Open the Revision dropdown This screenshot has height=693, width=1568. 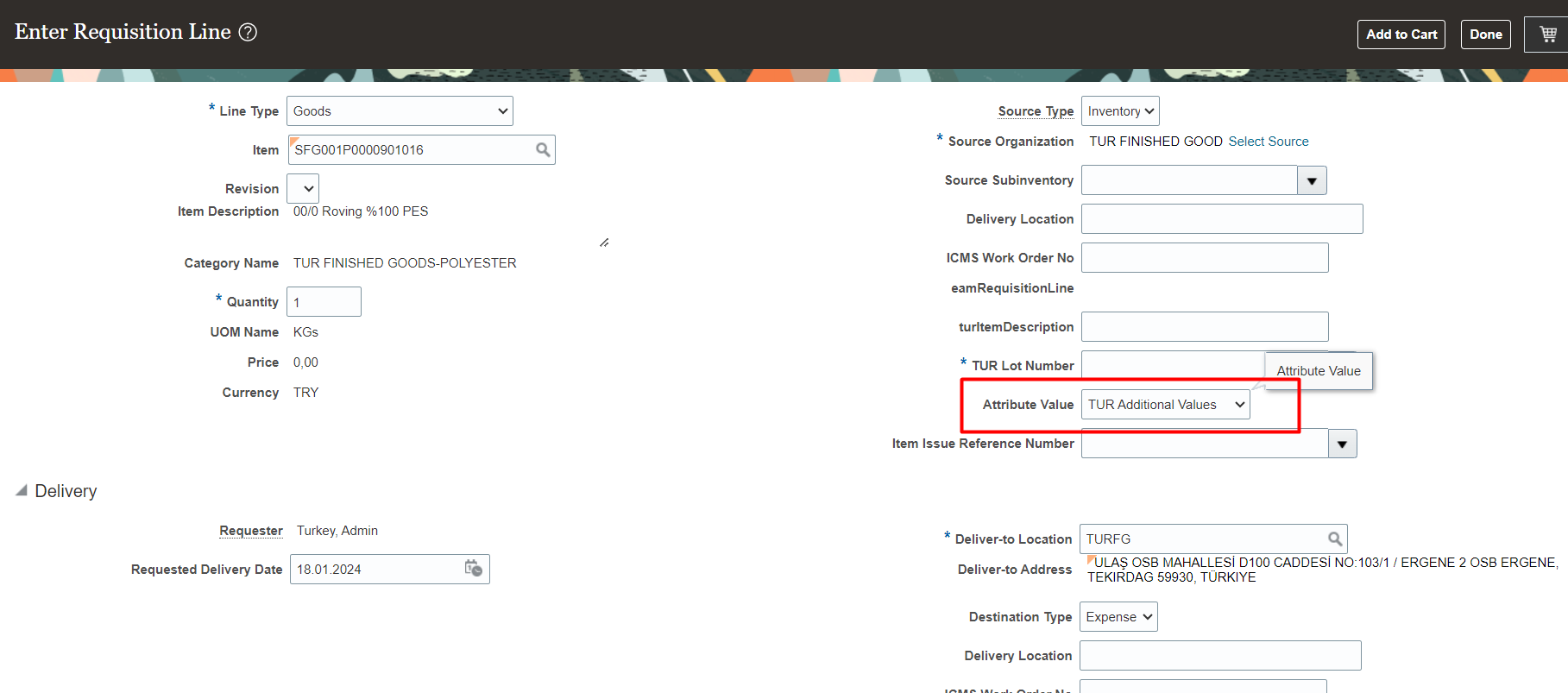pos(303,189)
